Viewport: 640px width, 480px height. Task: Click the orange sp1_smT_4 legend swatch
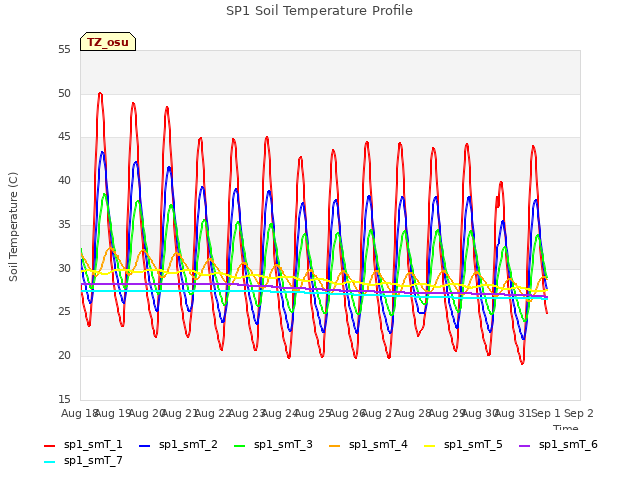point(334,446)
